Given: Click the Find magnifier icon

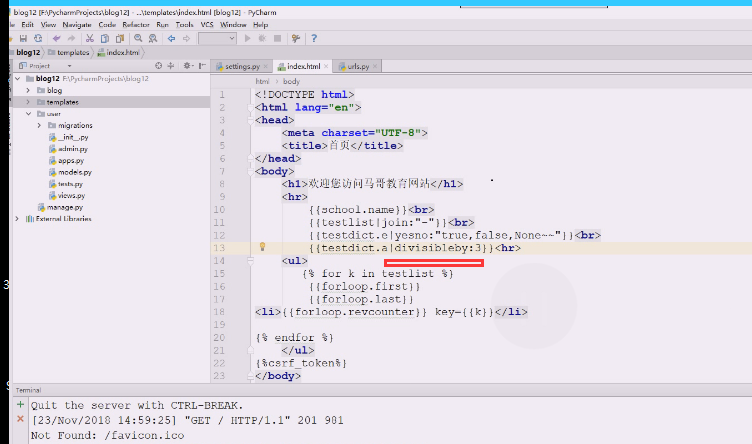Looking at the screenshot, I should pos(138,38).
